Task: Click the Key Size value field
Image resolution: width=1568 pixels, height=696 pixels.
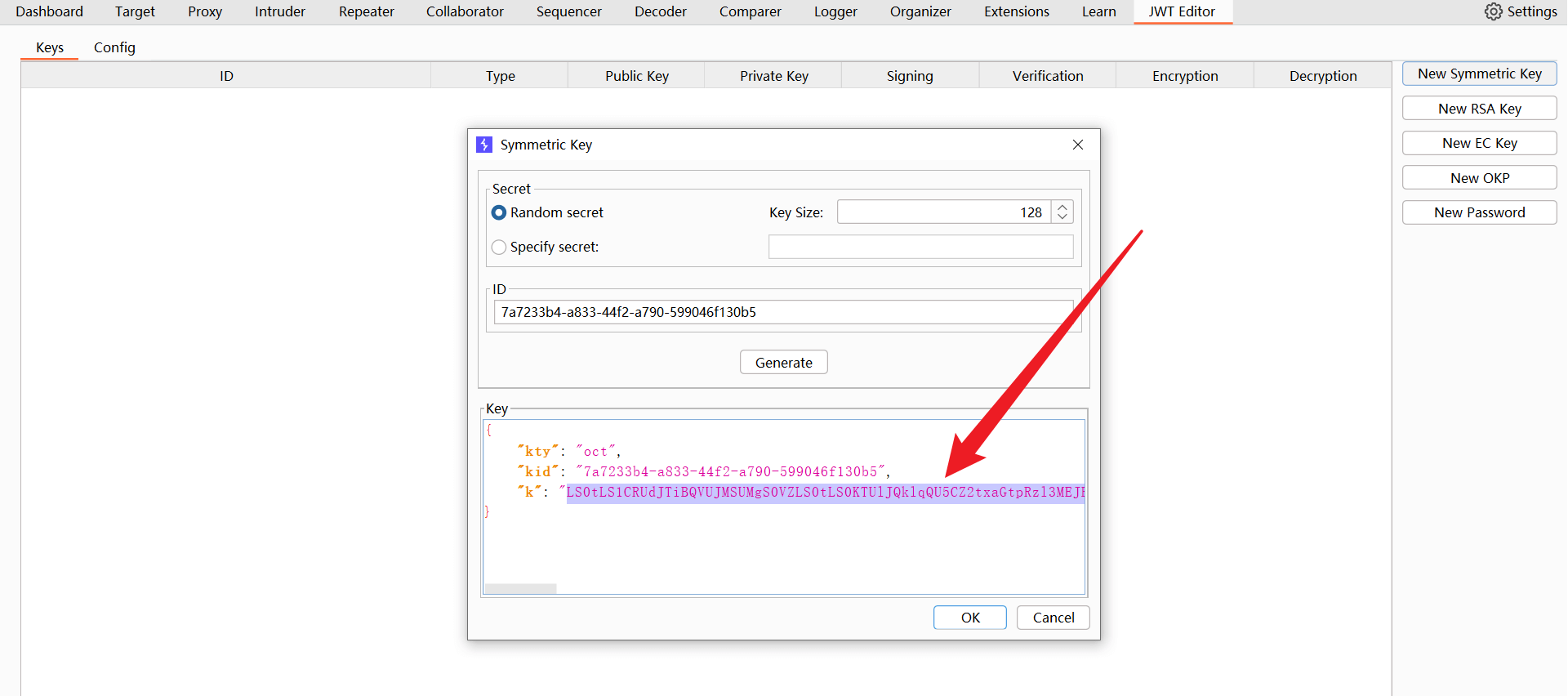Action: point(944,212)
